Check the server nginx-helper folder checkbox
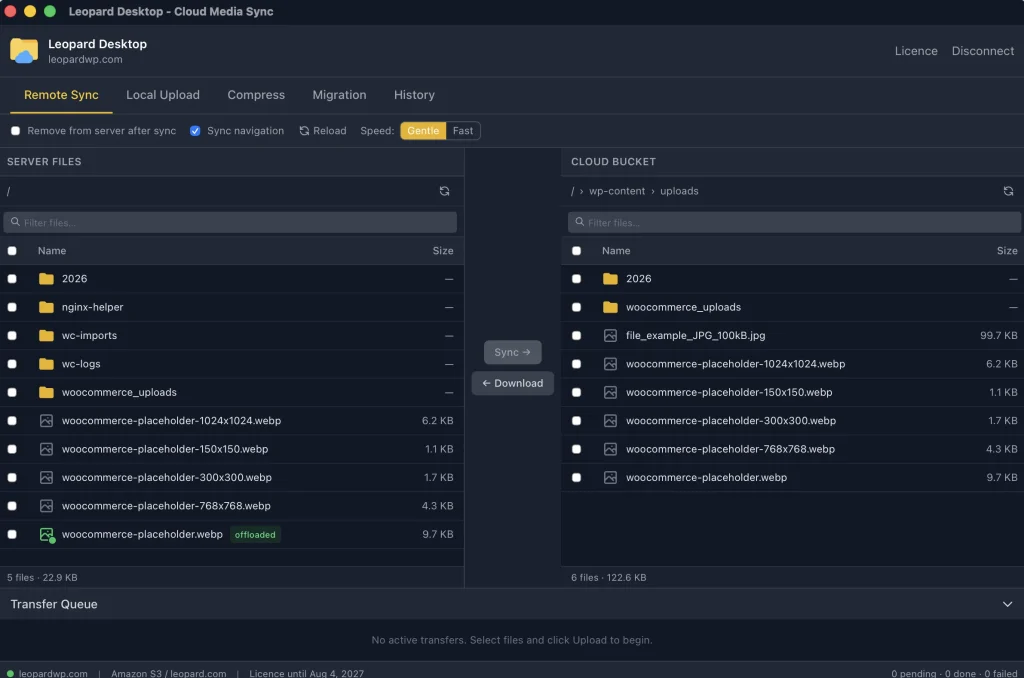Viewport: 1024px width, 678px height. tap(12, 307)
